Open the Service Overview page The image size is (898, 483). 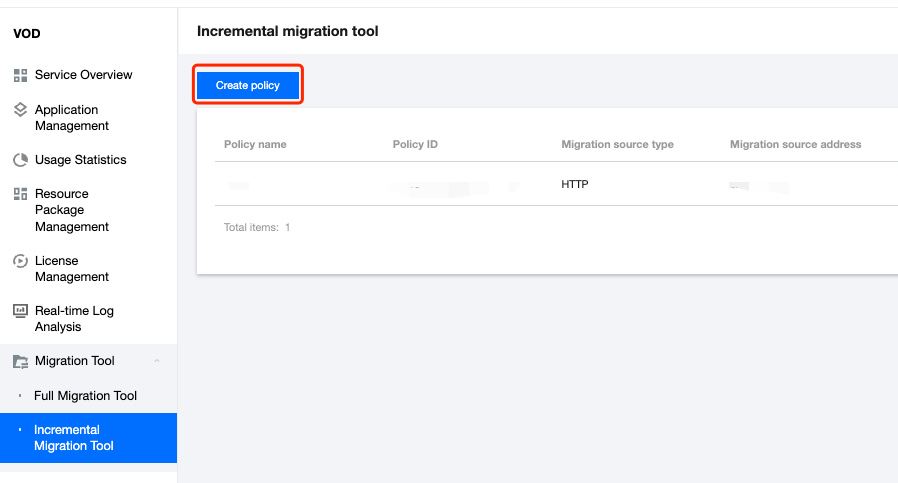click(83, 75)
